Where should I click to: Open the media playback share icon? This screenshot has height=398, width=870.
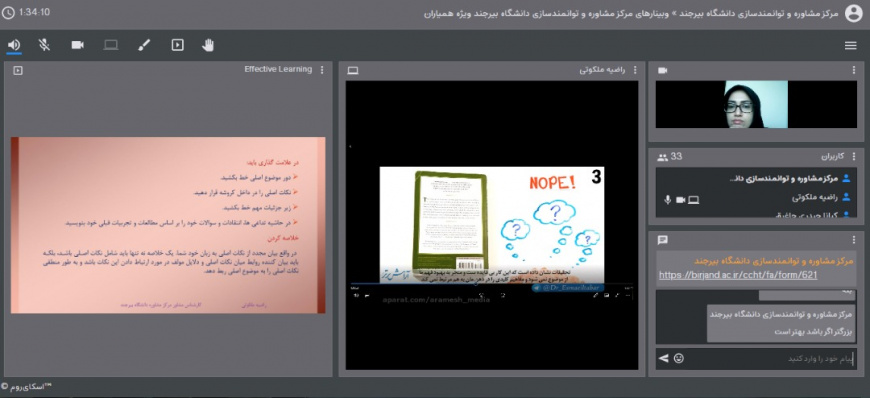(178, 45)
